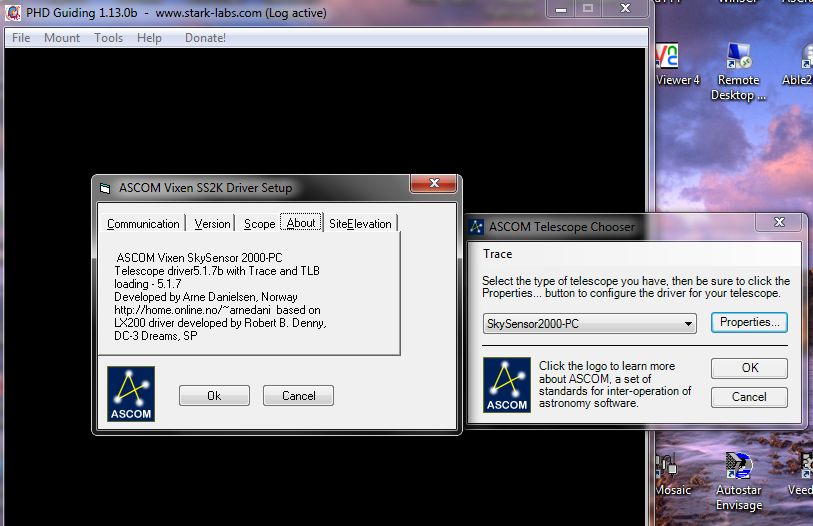Image resolution: width=813 pixels, height=526 pixels.
Task: Open the Mount menu
Action: pos(62,38)
